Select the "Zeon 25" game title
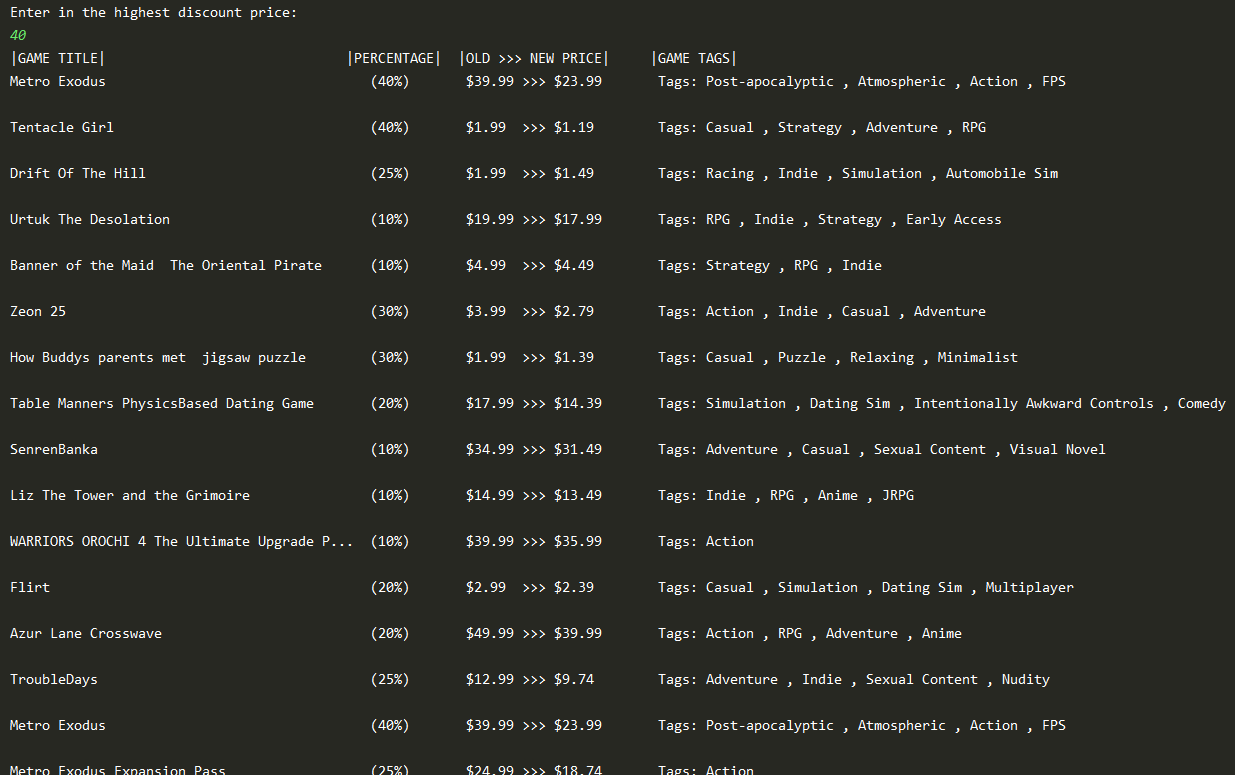Screen dimensions: 1235x775 click(x=38, y=311)
